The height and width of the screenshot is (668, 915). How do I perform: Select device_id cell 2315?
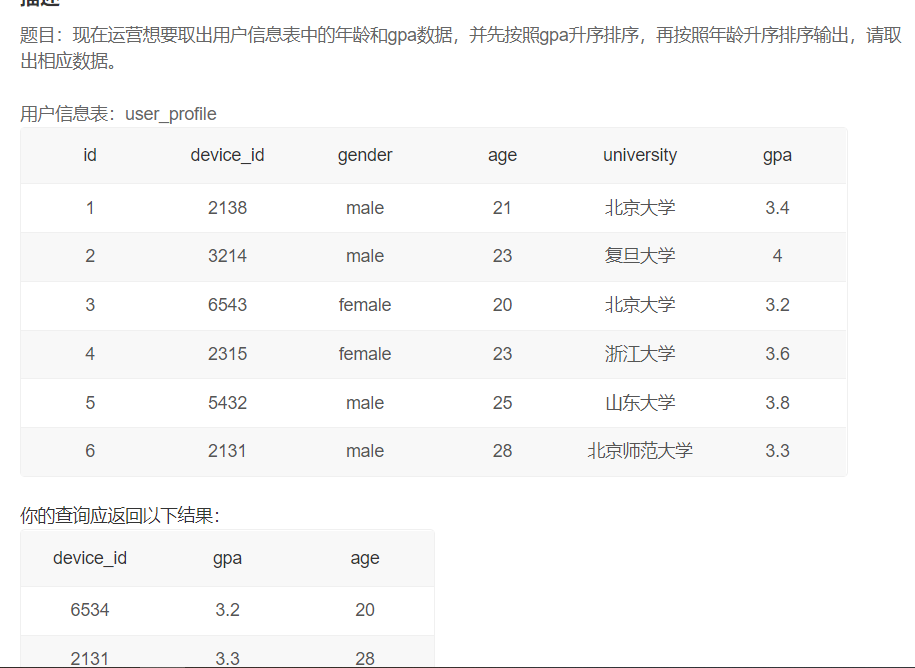point(227,354)
